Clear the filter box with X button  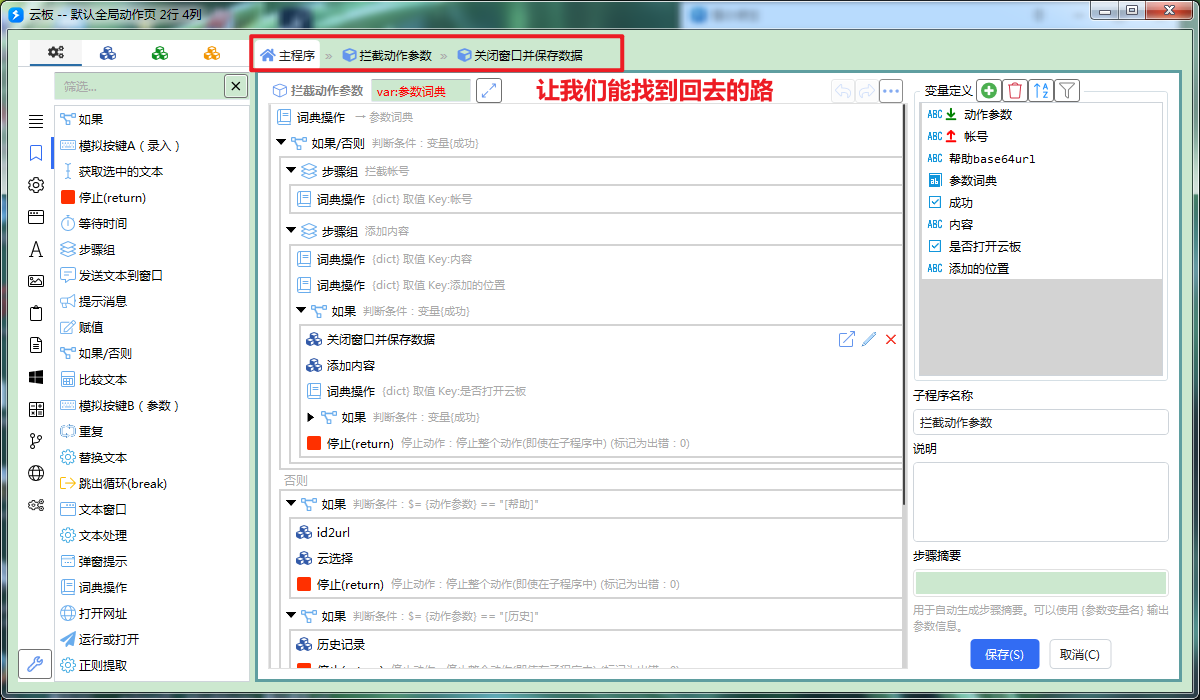click(x=235, y=87)
